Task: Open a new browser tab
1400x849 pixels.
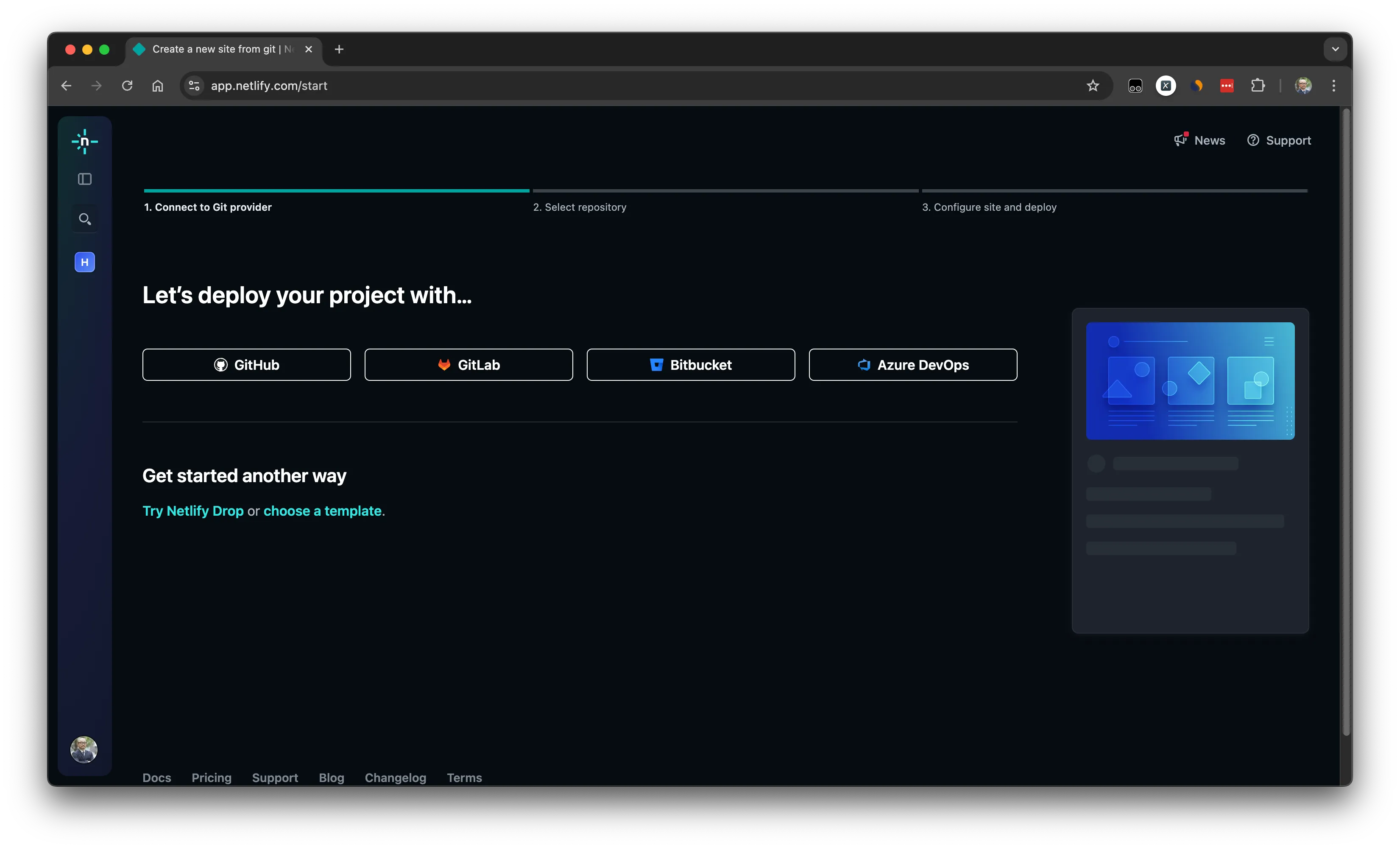Action: pos(339,50)
